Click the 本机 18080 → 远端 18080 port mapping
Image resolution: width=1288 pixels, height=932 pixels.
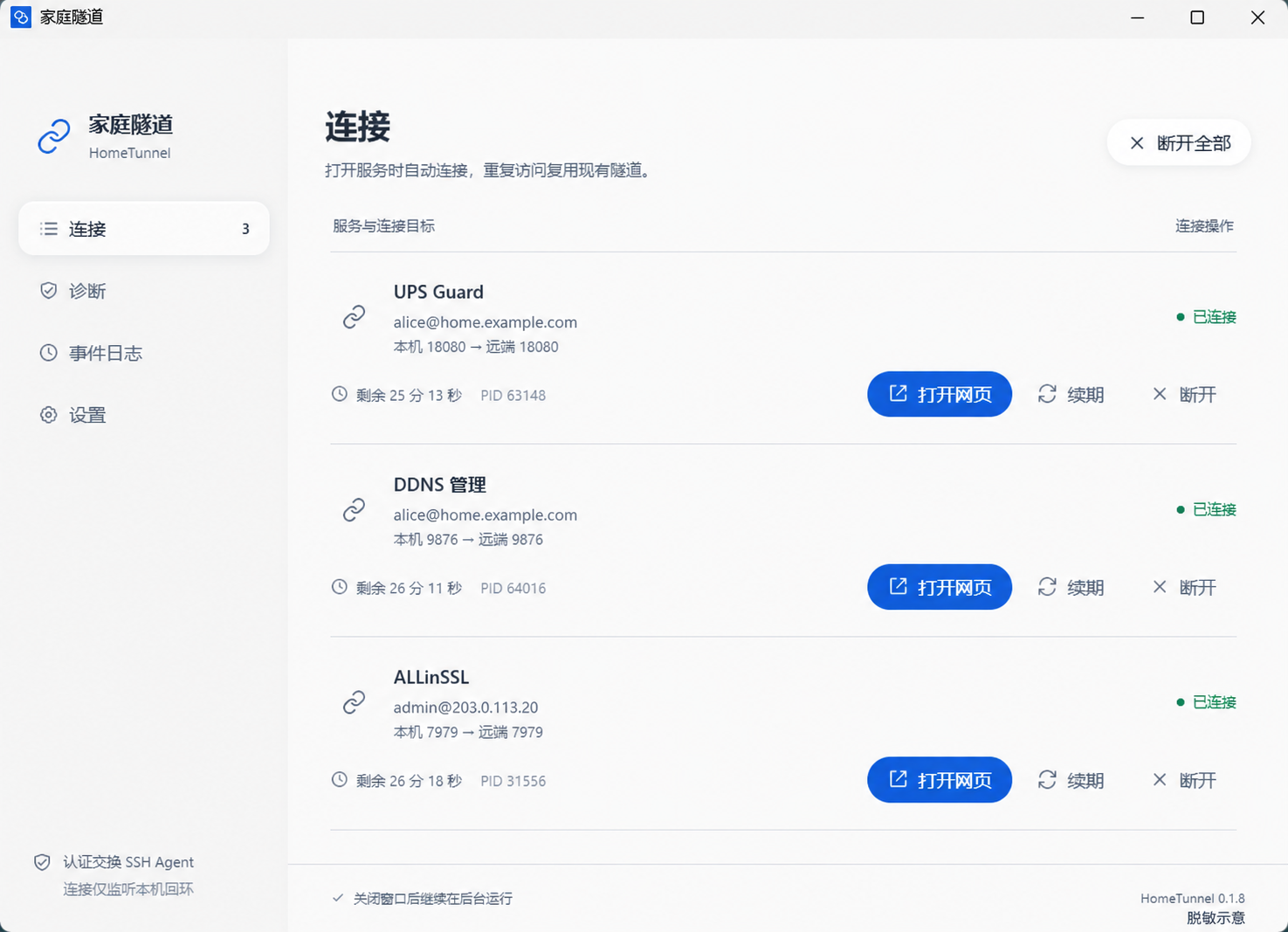(x=476, y=347)
